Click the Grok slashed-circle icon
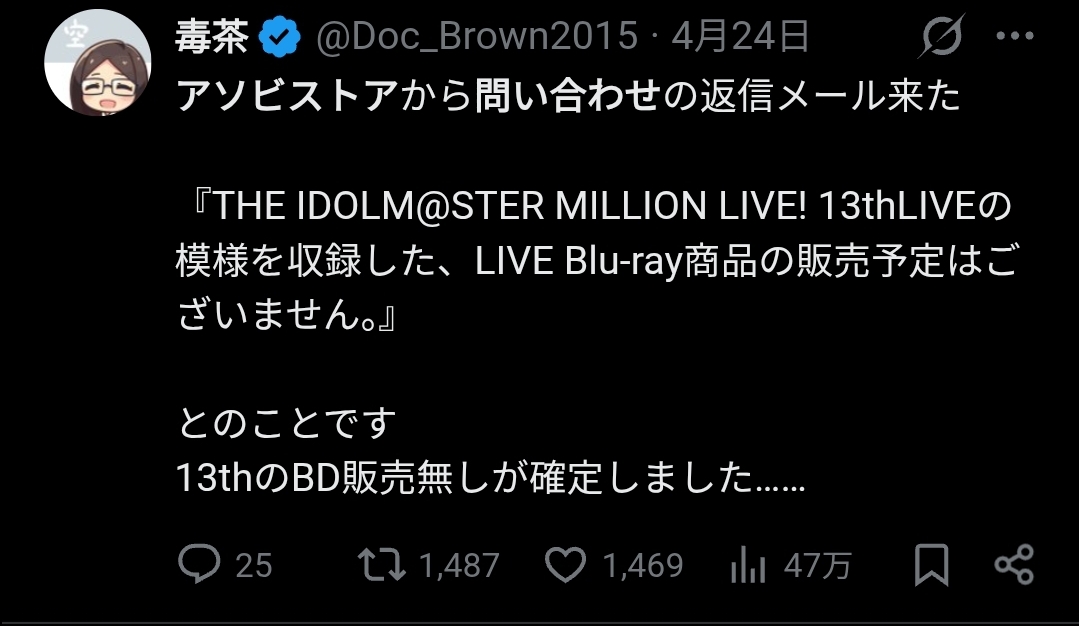This screenshot has width=1079, height=626. pos(942,36)
